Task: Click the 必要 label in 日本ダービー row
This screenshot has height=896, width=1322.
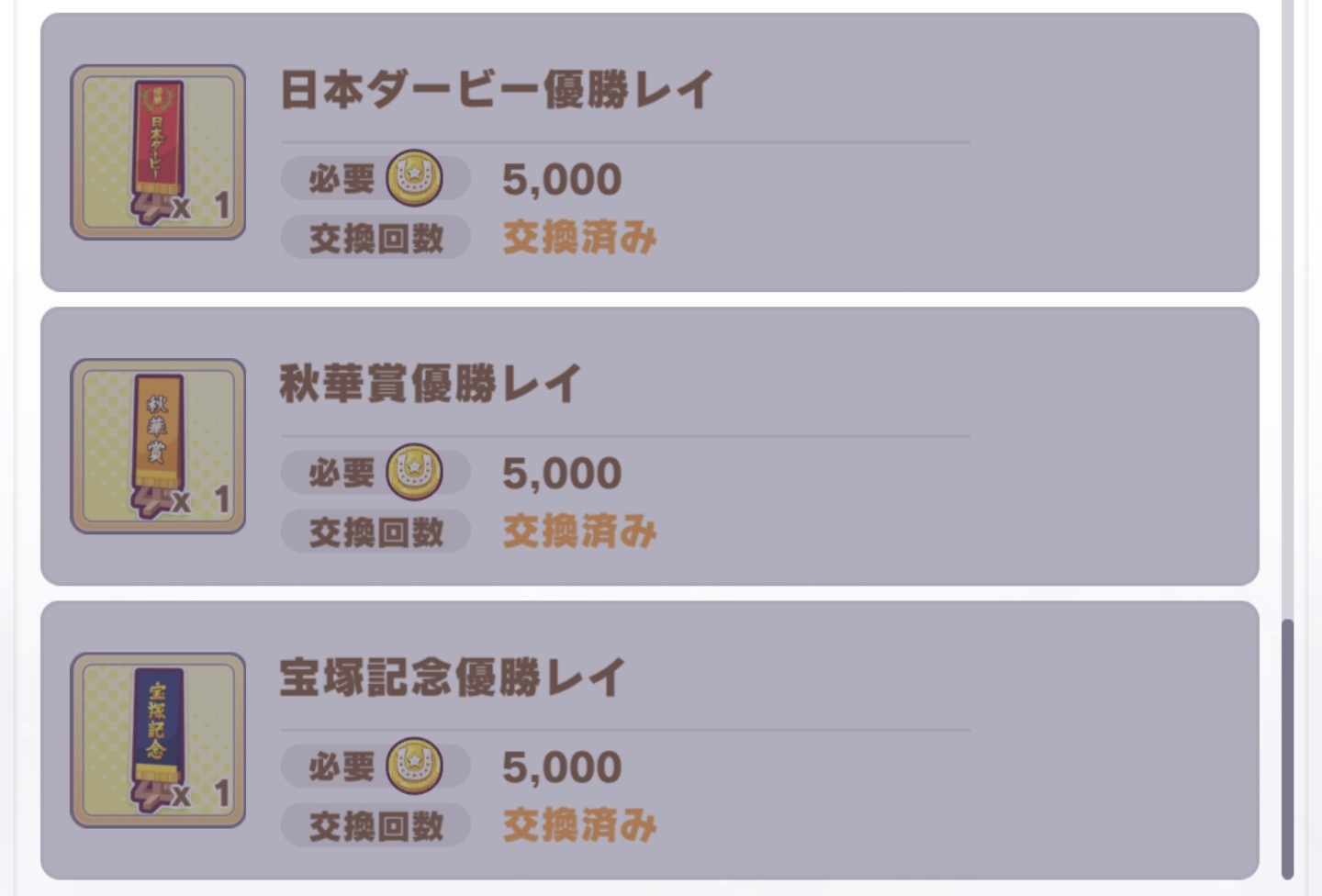Action: (342, 179)
